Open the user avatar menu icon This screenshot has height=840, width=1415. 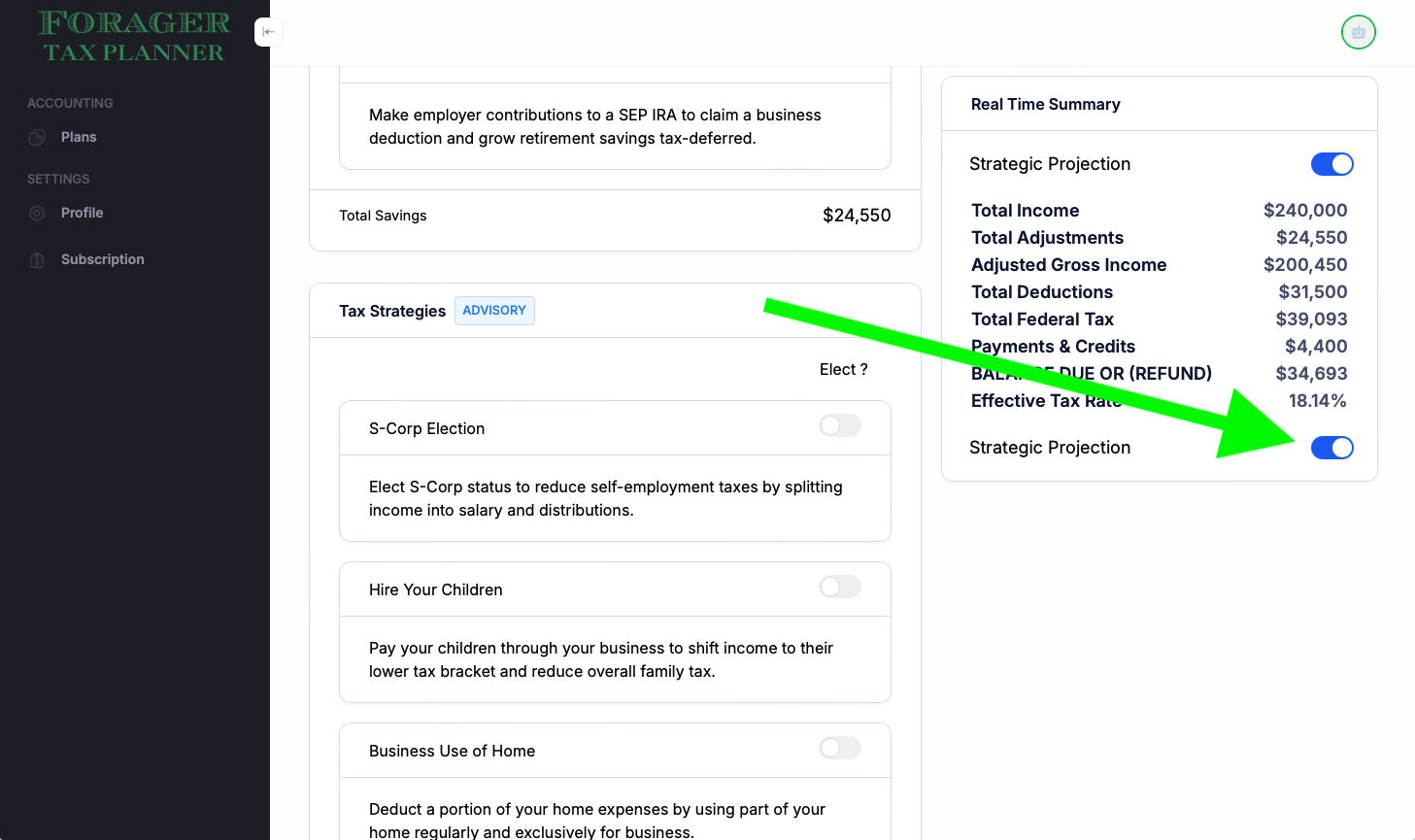1358,32
